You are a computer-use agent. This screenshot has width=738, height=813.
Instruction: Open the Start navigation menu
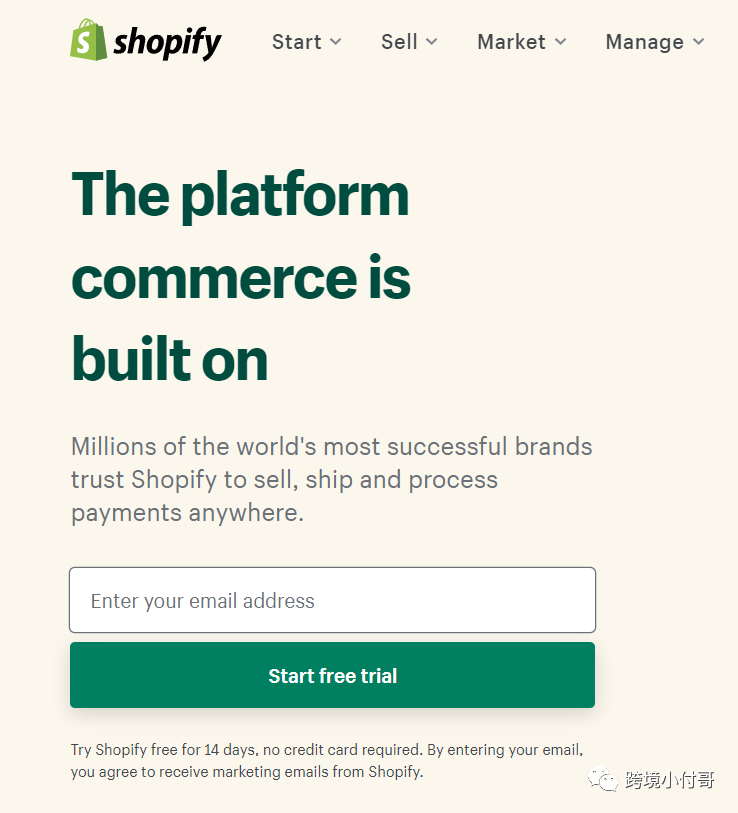click(x=297, y=42)
